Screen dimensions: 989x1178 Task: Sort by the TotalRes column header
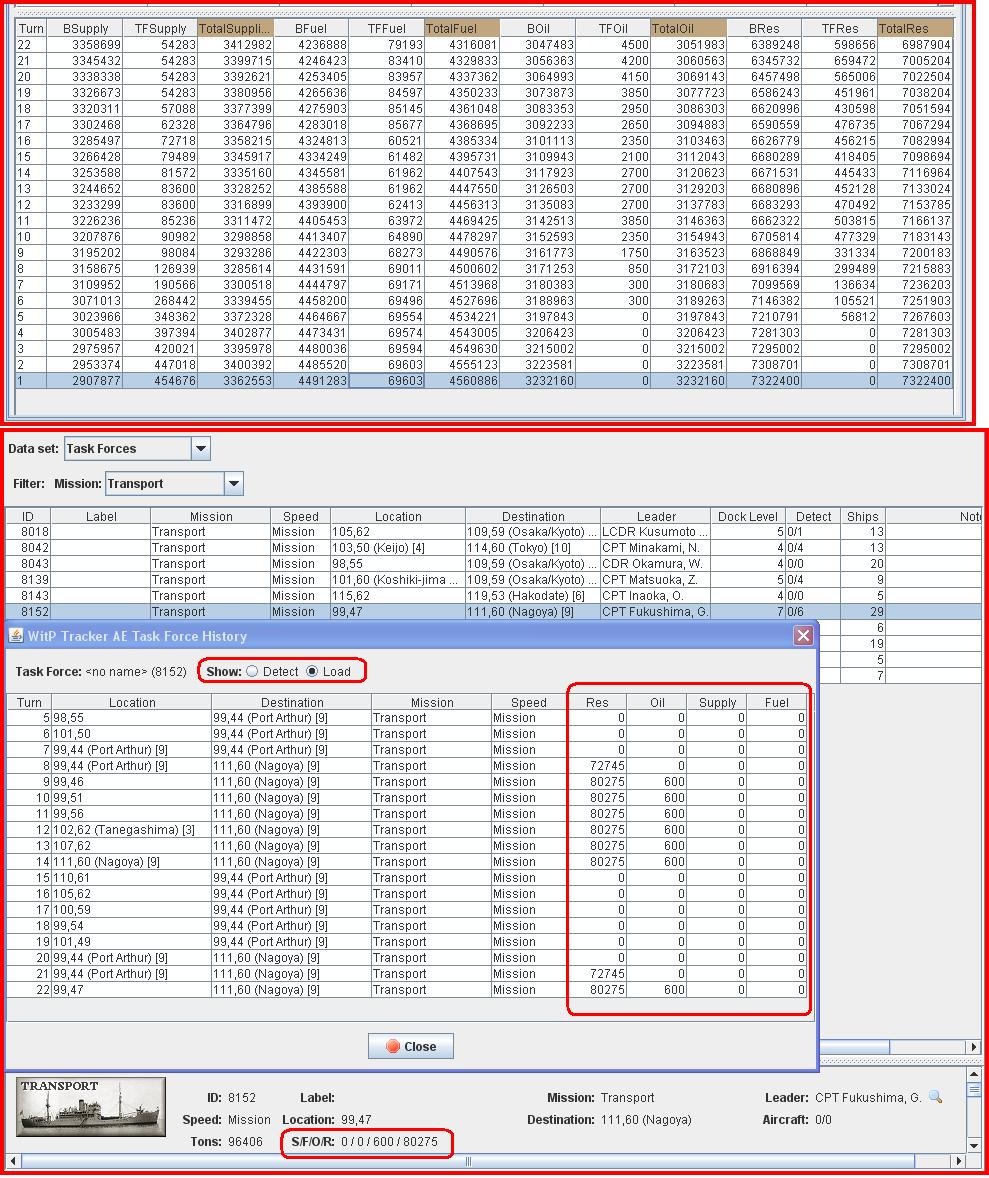click(915, 29)
